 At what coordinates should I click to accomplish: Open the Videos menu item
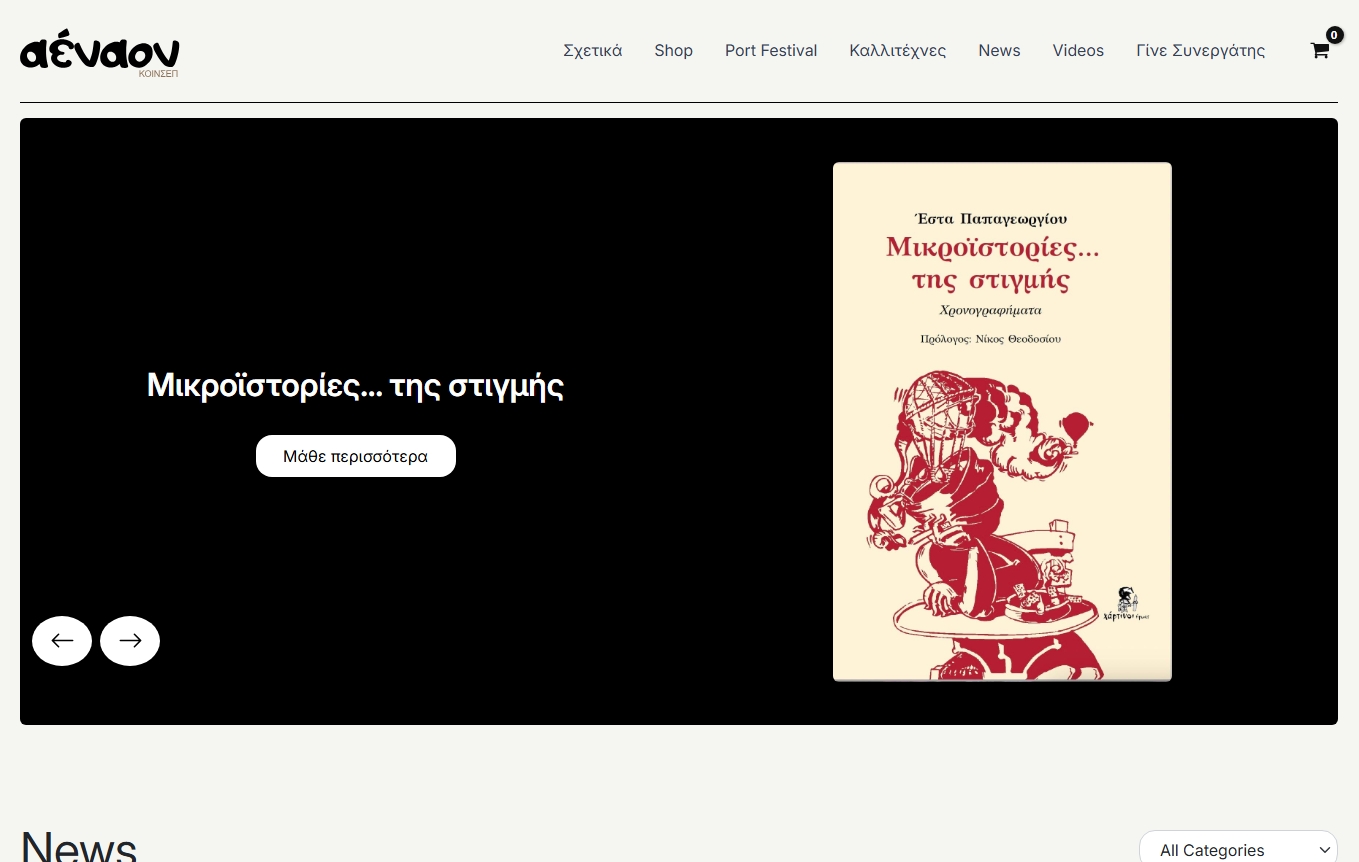1078,50
